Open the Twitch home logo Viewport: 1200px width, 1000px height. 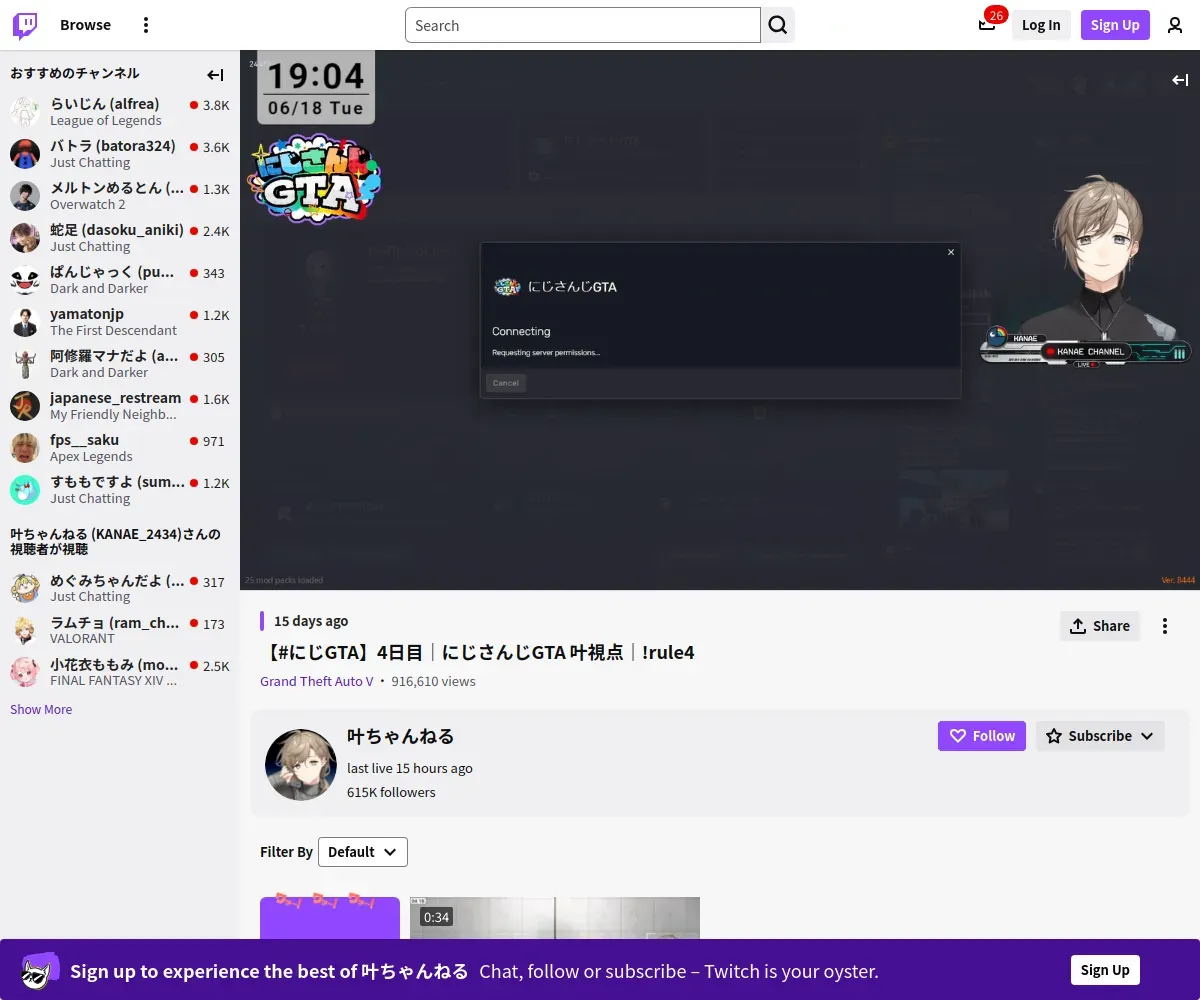tap(25, 25)
